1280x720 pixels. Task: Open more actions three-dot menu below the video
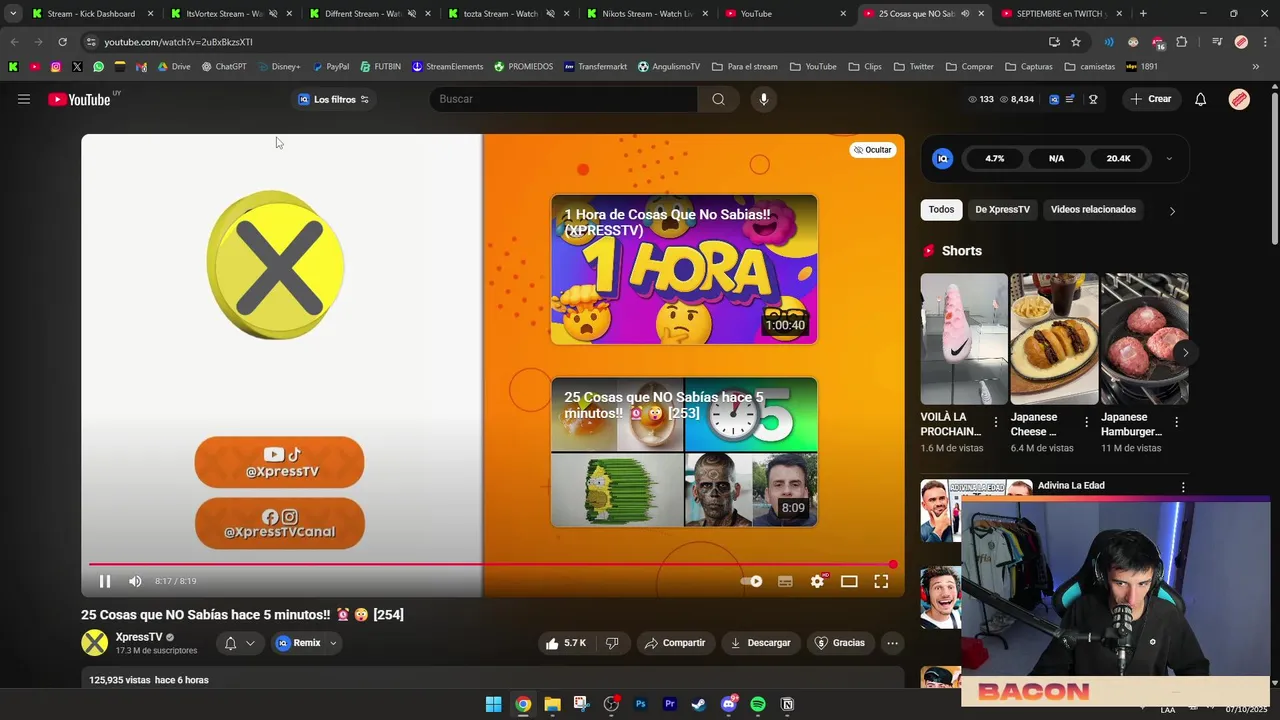(x=892, y=643)
